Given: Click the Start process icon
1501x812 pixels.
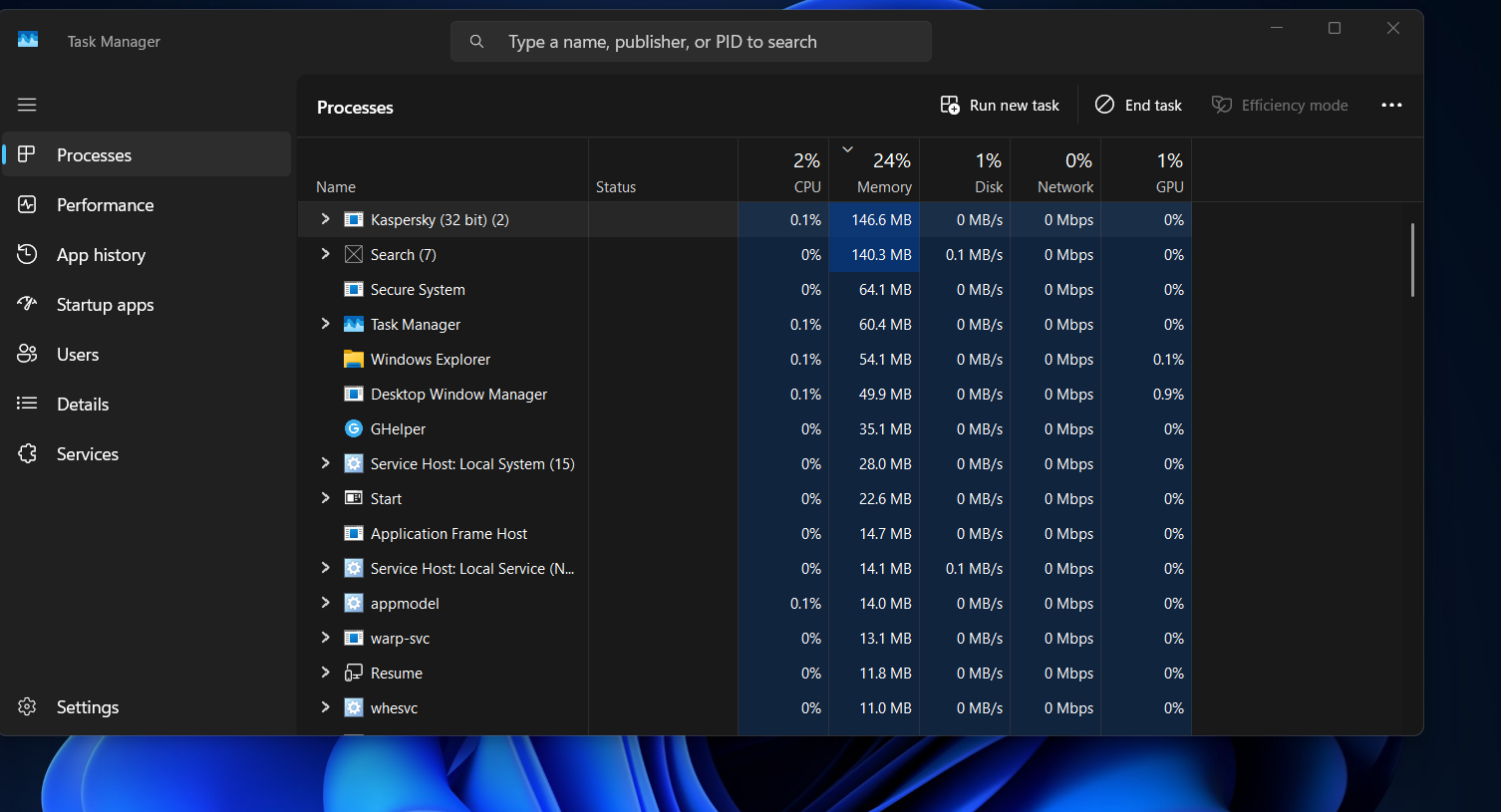Looking at the screenshot, I should 353,498.
